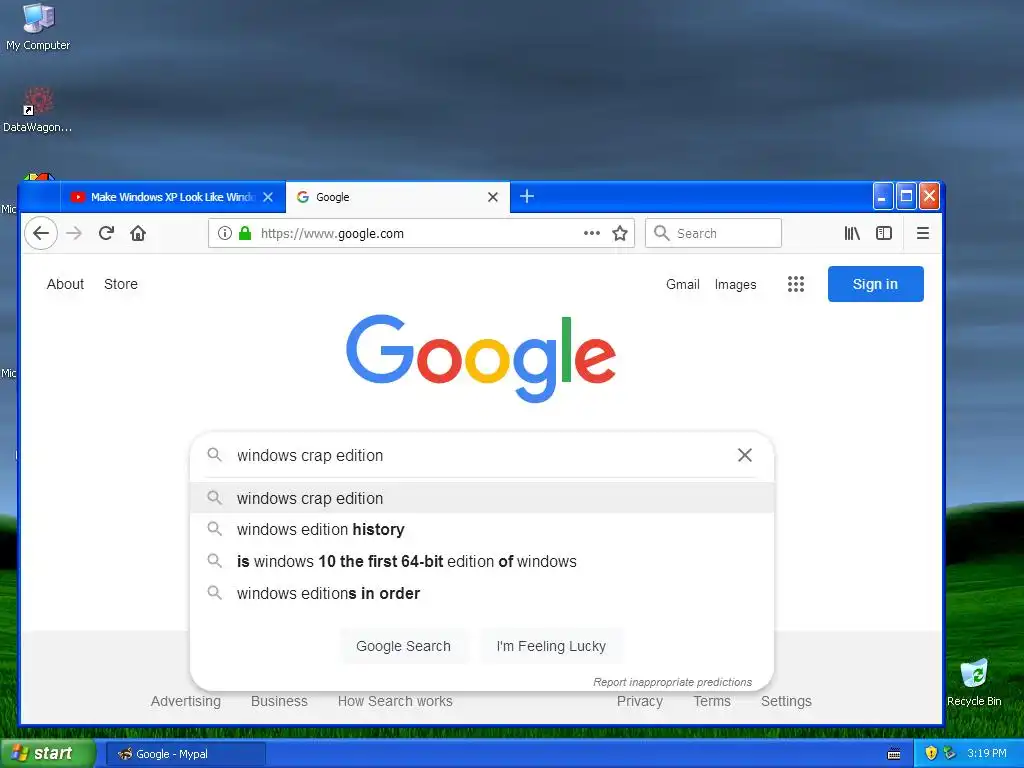The image size is (1024, 768).
Task: Sign in to Google account
Action: tap(875, 284)
